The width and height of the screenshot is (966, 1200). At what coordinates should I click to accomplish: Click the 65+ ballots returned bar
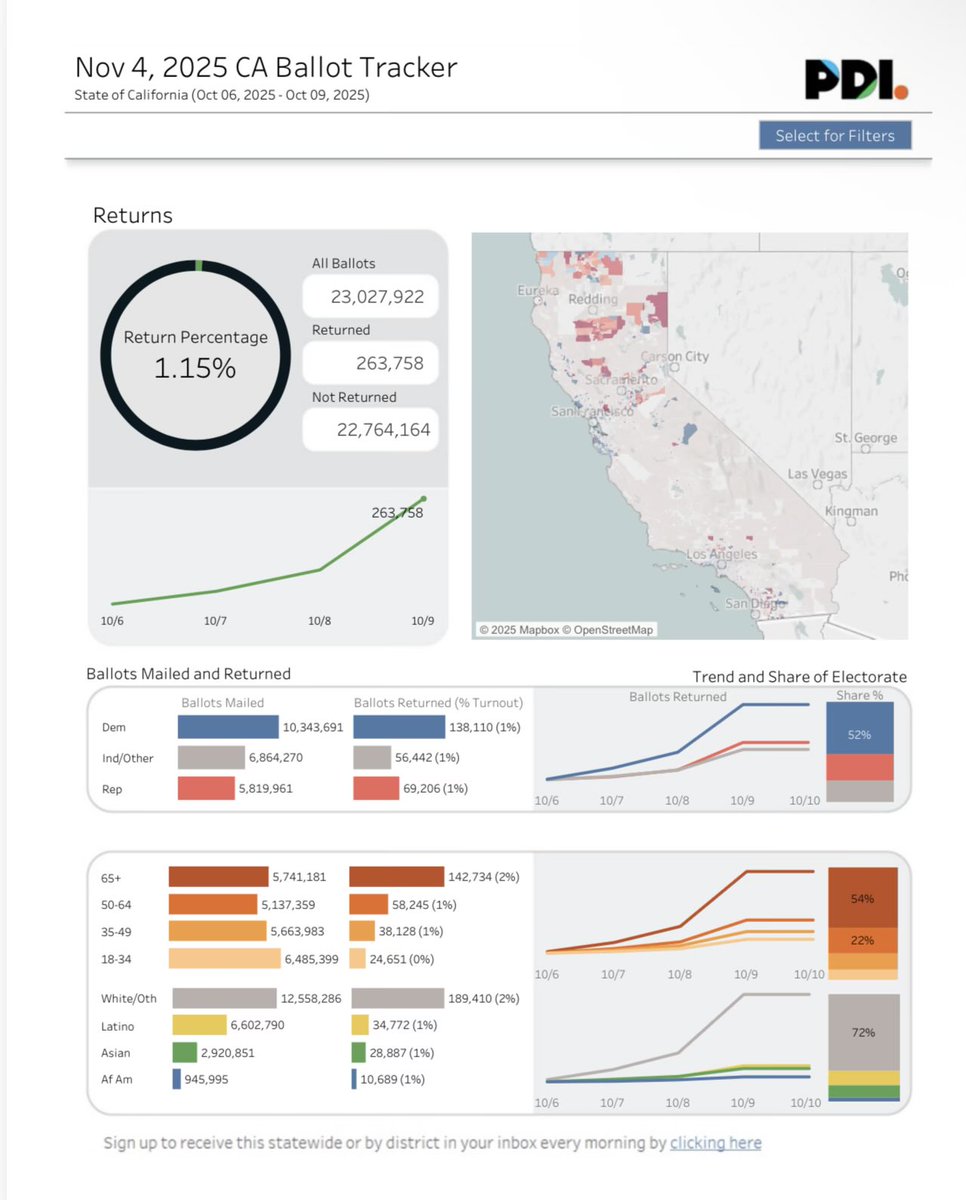click(x=396, y=877)
